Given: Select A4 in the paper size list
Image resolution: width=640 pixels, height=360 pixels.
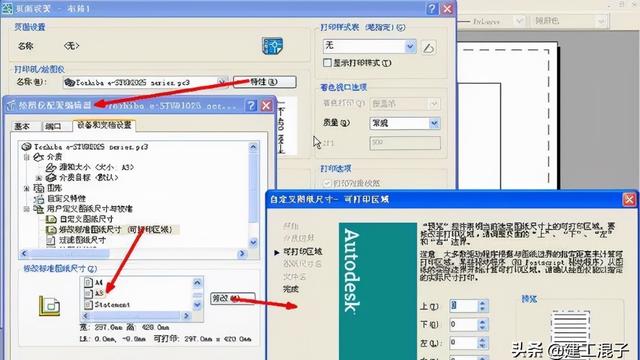Looking at the screenshot, I should pyautogui.click(x=94, y=282).
